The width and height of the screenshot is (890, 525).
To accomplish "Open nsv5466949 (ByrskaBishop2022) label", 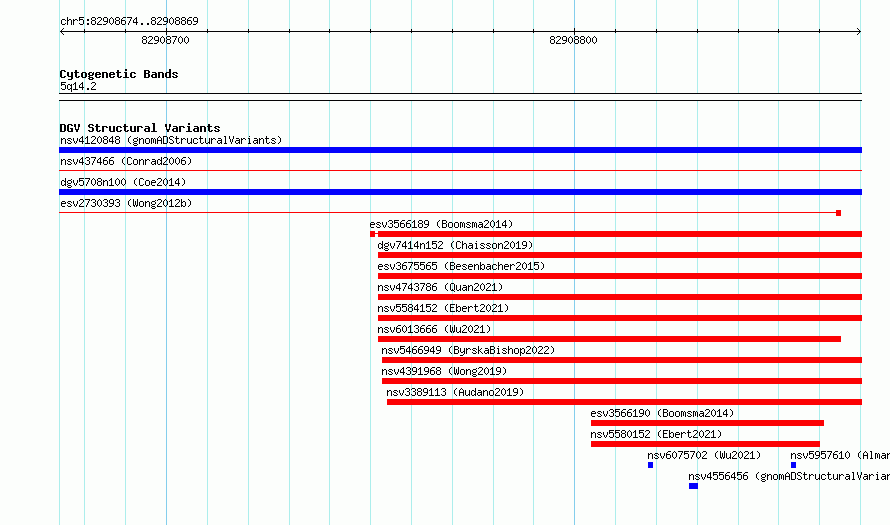I will (468, 350).
